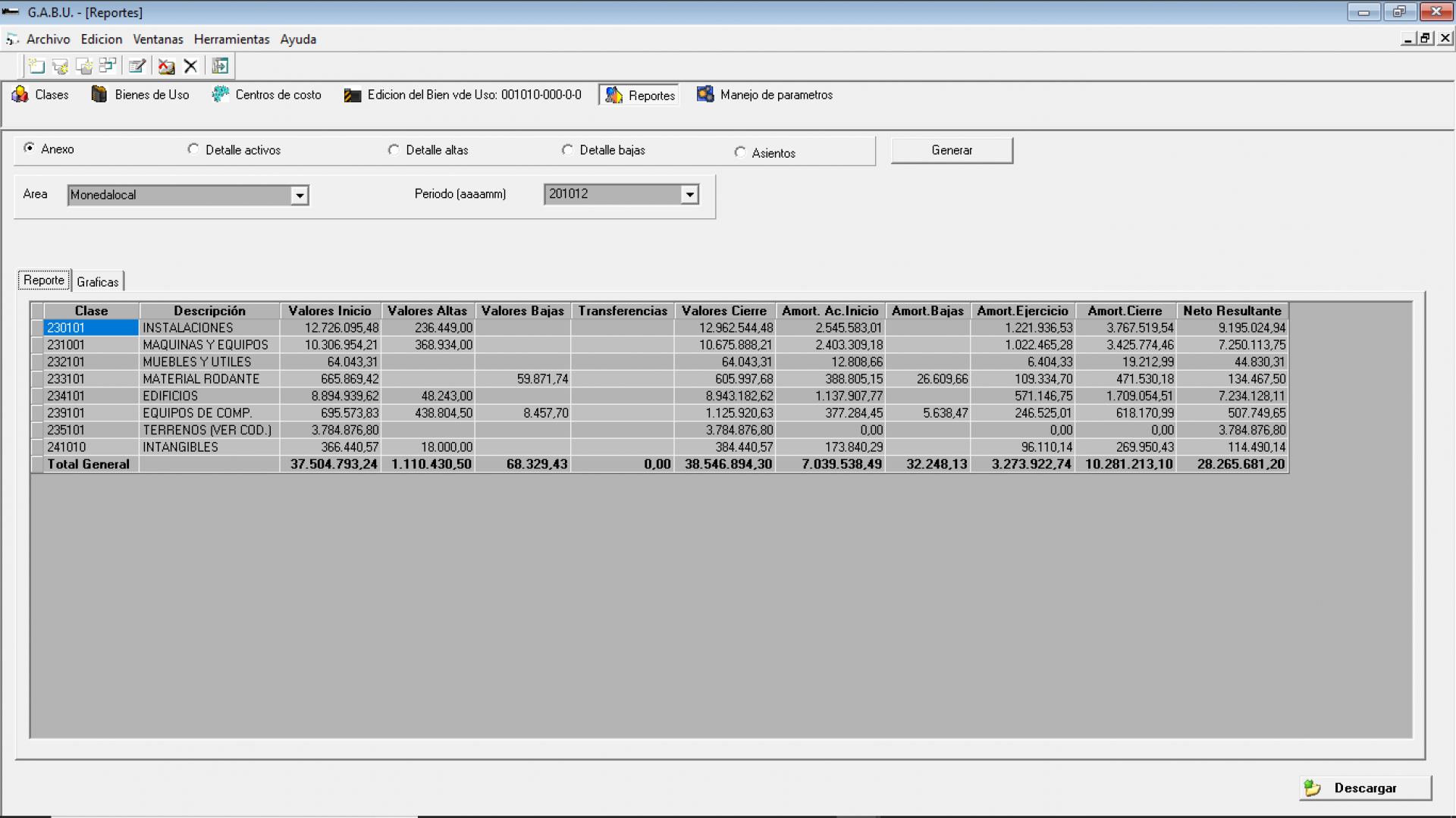The height and width of the screenshot is (818, 1456).
Task: Open Centros de costo window
Action: pyautogui.click(x=267, y=95)
